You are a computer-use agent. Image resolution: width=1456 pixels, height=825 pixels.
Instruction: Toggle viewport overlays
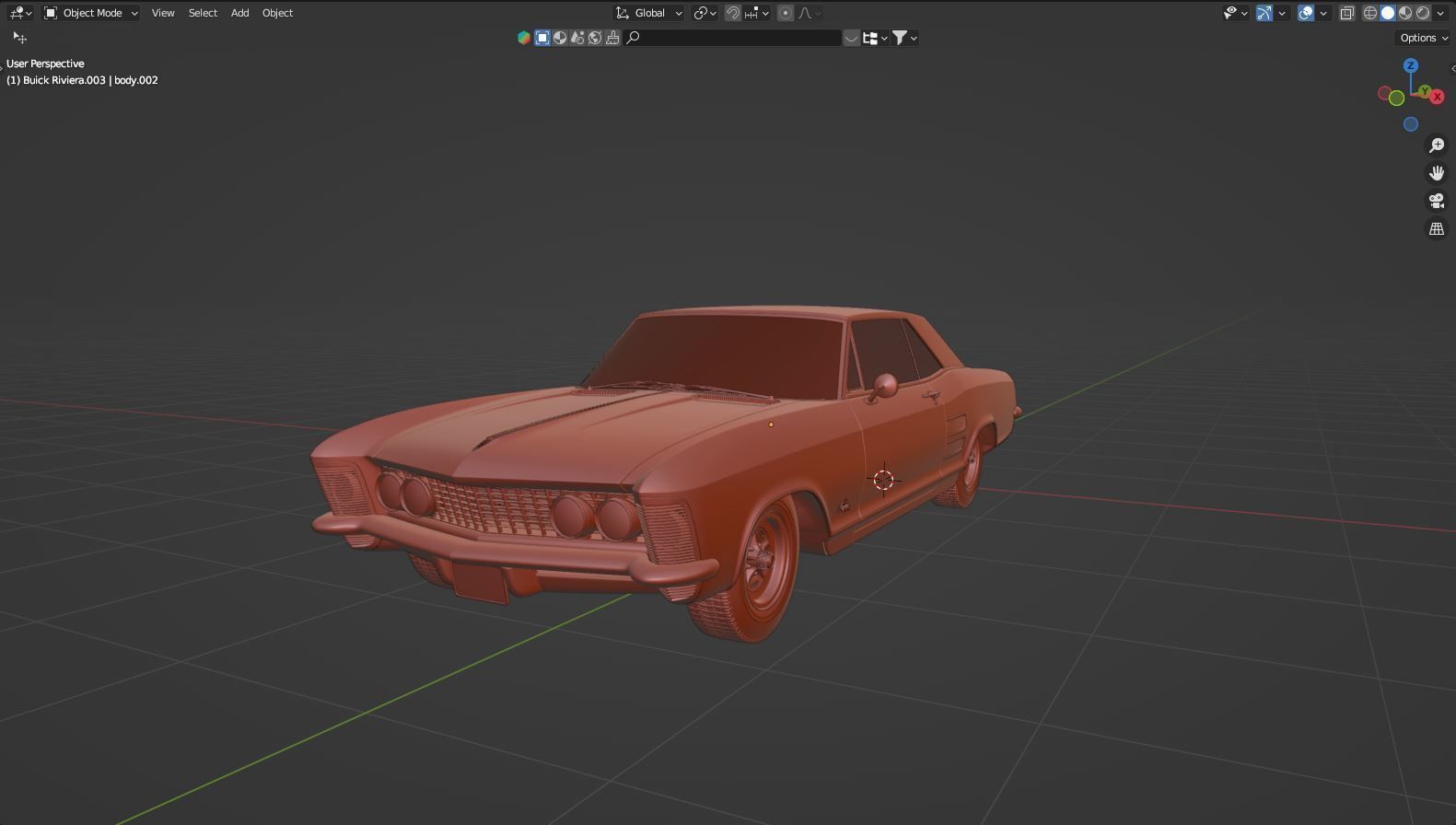point(1306,13)
